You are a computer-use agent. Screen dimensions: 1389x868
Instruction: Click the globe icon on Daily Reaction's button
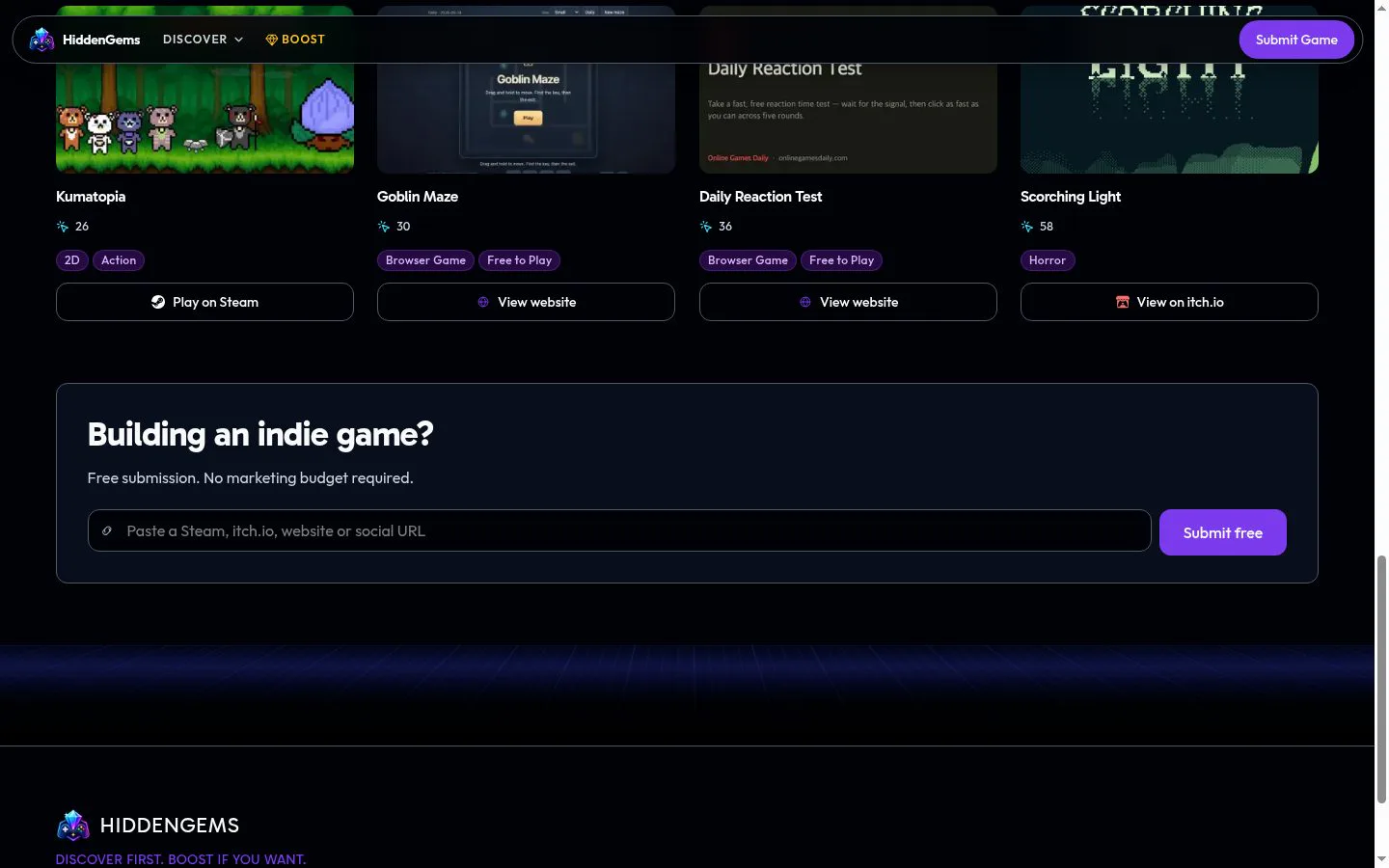click(x=805, y=302)
